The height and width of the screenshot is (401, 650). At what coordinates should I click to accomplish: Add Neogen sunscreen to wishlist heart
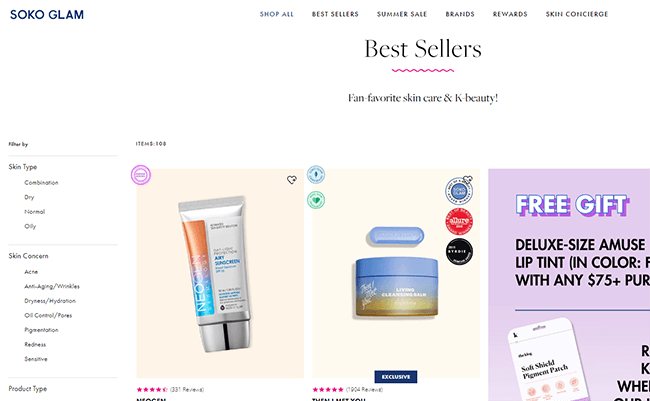tap(292, 180)
